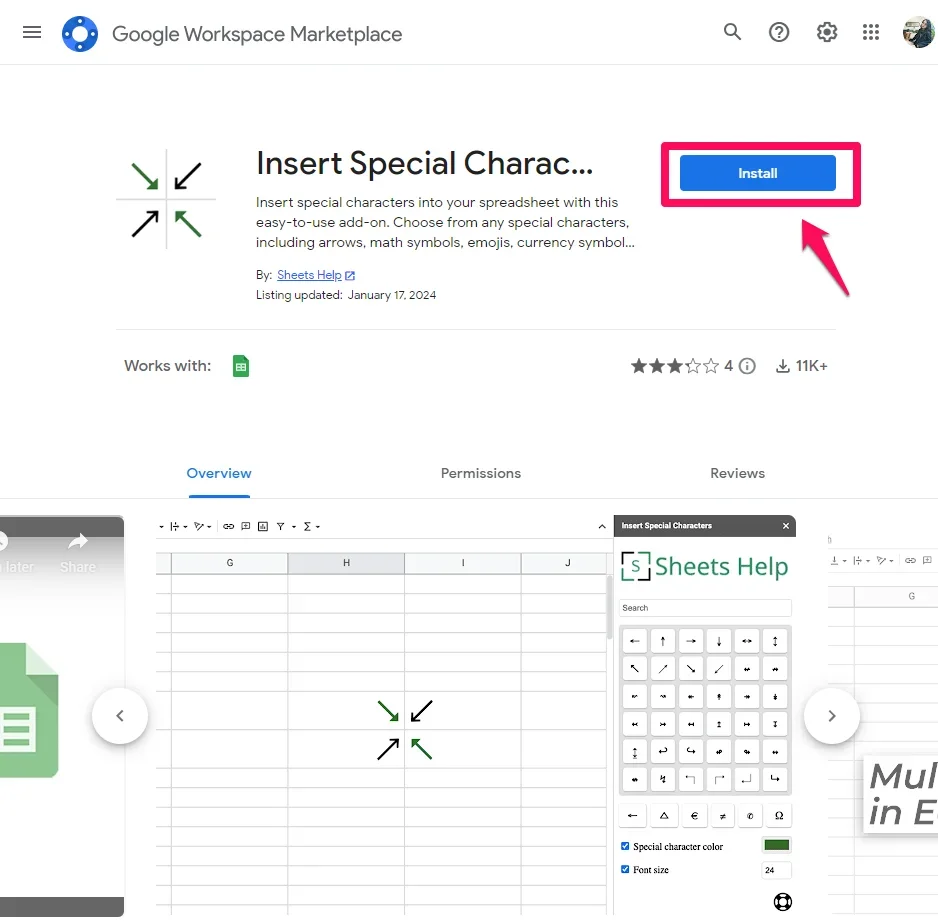Insert the up arrow character
Screen dimensions: 938x922
click(x=663, y=641)
